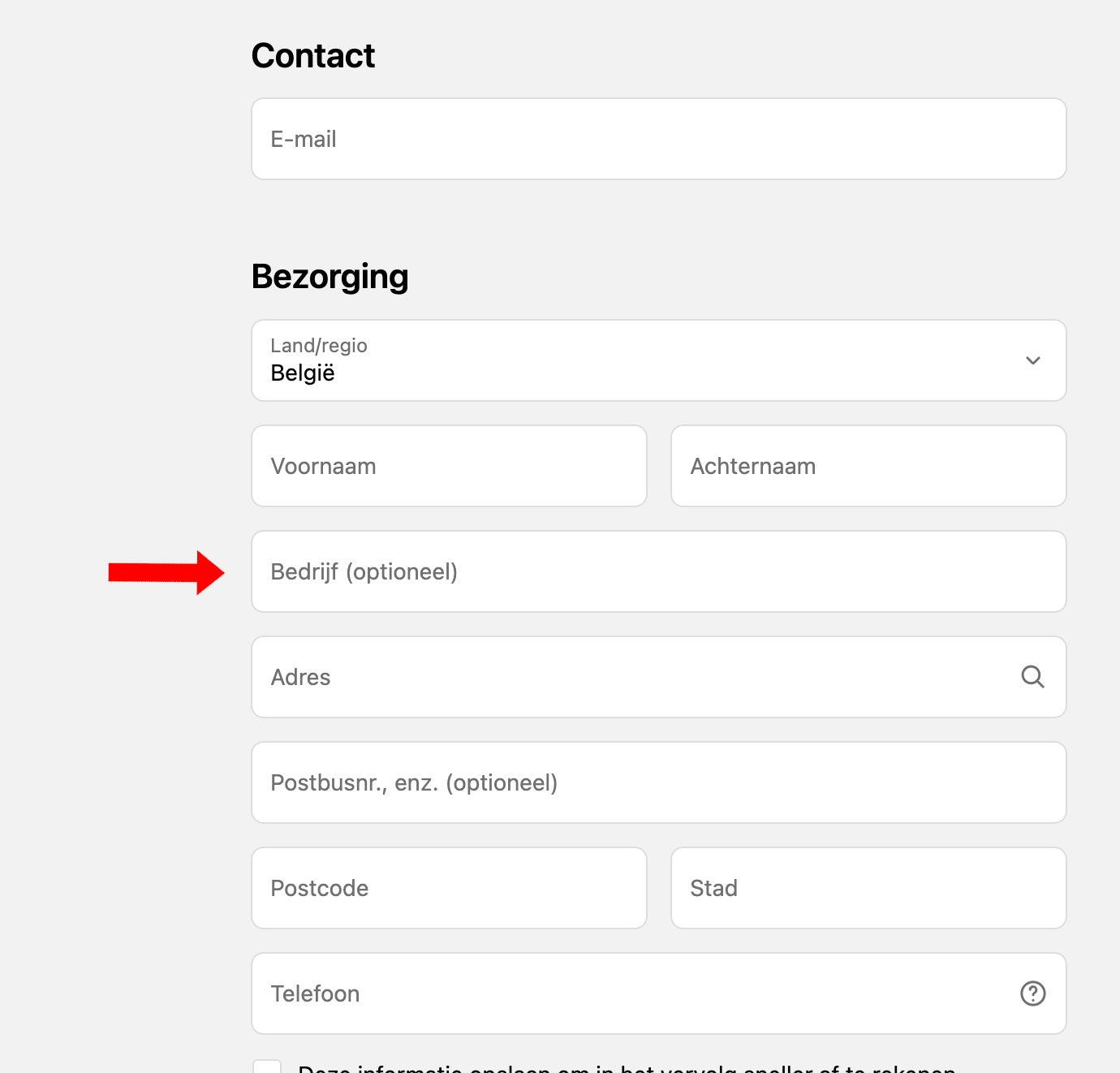The image size is (1120, 1073).
Task: Click the 'Deze informatie opslaan' label text
Action: pyautogui.click(x=626, y=1068)
